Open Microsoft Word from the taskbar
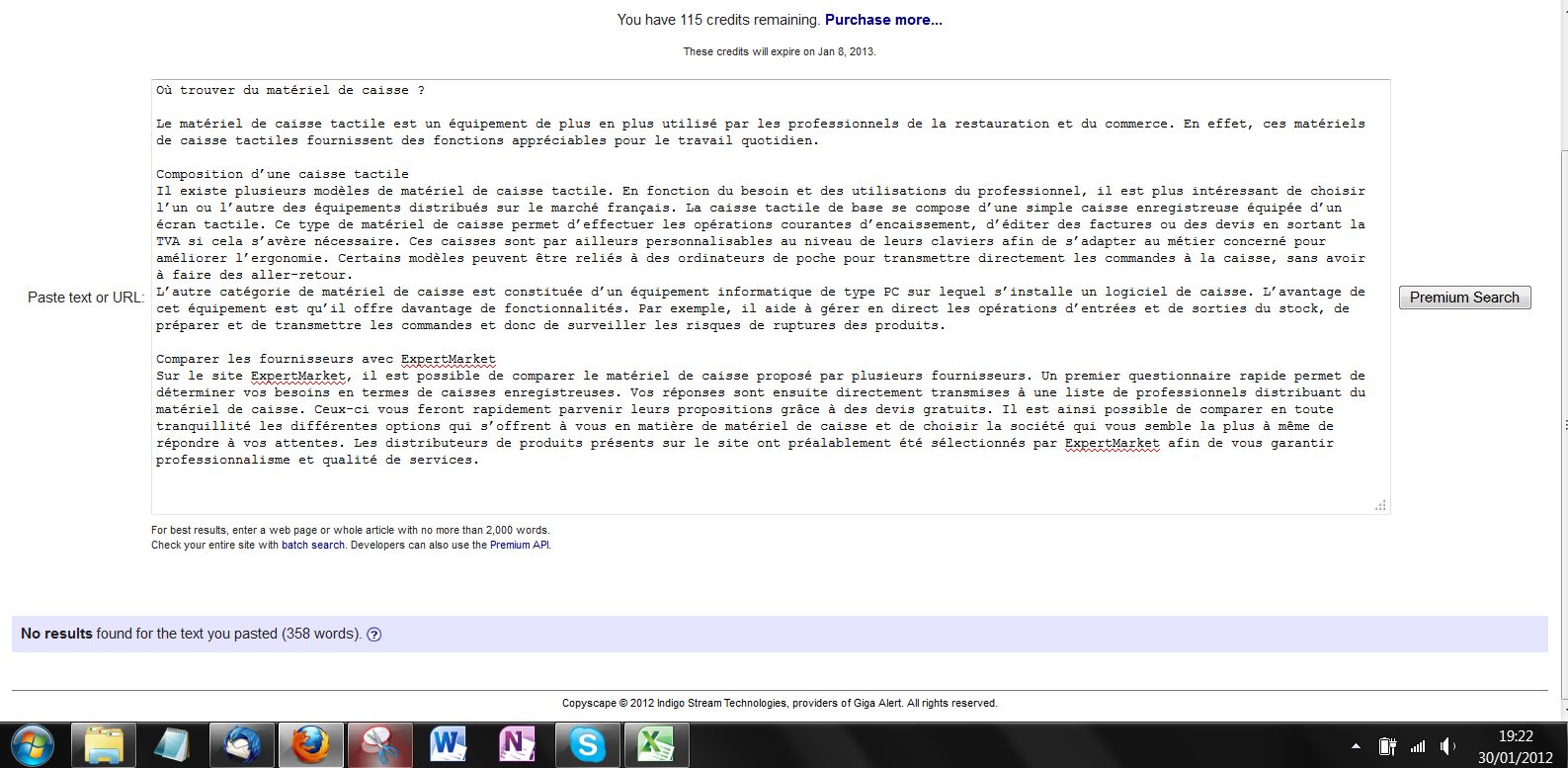Viewport: 1568px width, 768px height. (x=449, y=744)
